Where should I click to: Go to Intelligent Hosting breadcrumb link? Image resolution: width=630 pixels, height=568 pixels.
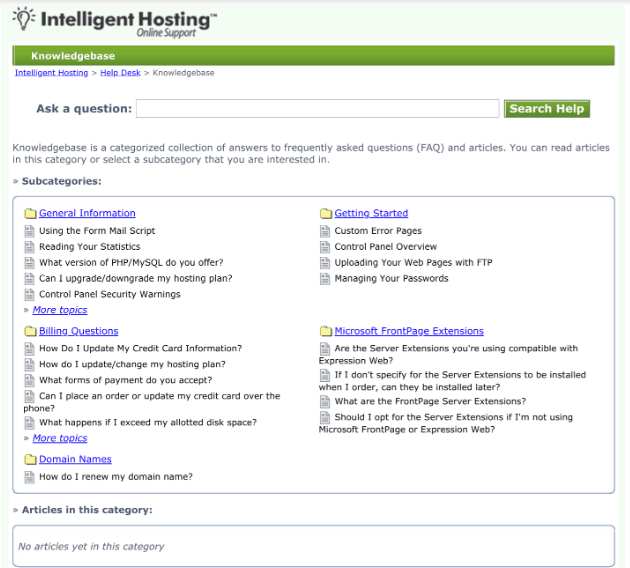click(51, 73)
